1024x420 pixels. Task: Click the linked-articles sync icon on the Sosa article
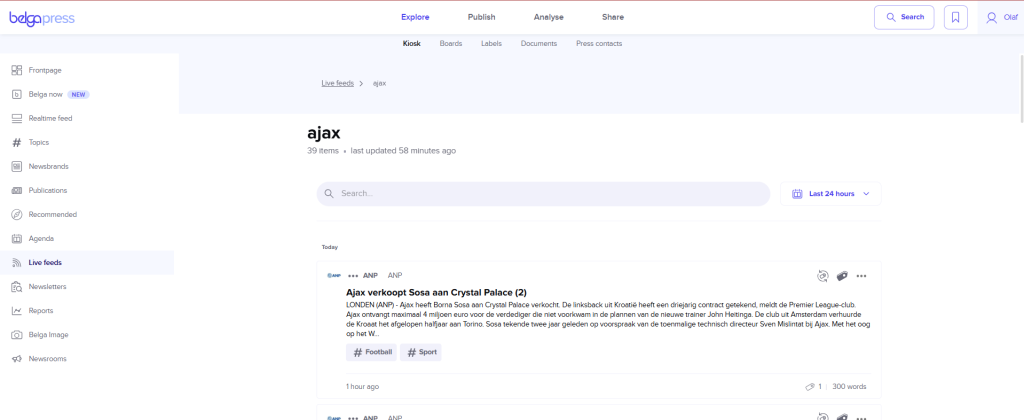(x=822, y=276)
